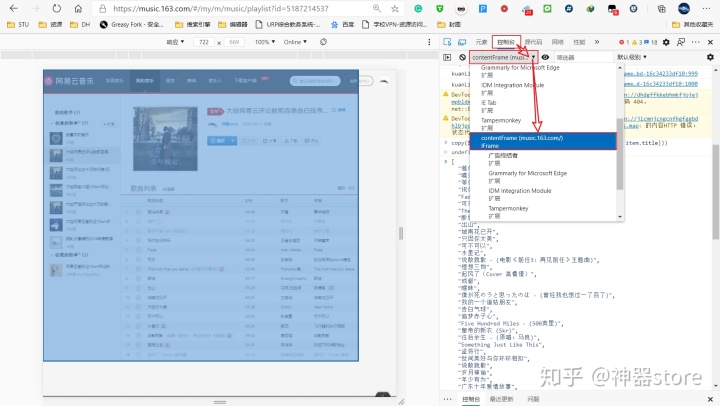Image resolution: width=720 pixels, height=406 pixels.
Task: Click the console filter input
Action: click(x=583, y=57)
